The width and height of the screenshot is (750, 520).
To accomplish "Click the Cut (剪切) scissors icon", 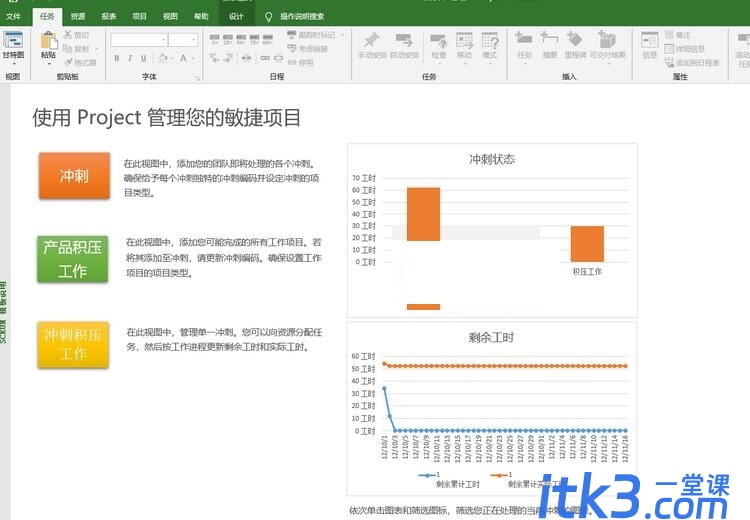I will coord(68,34).
